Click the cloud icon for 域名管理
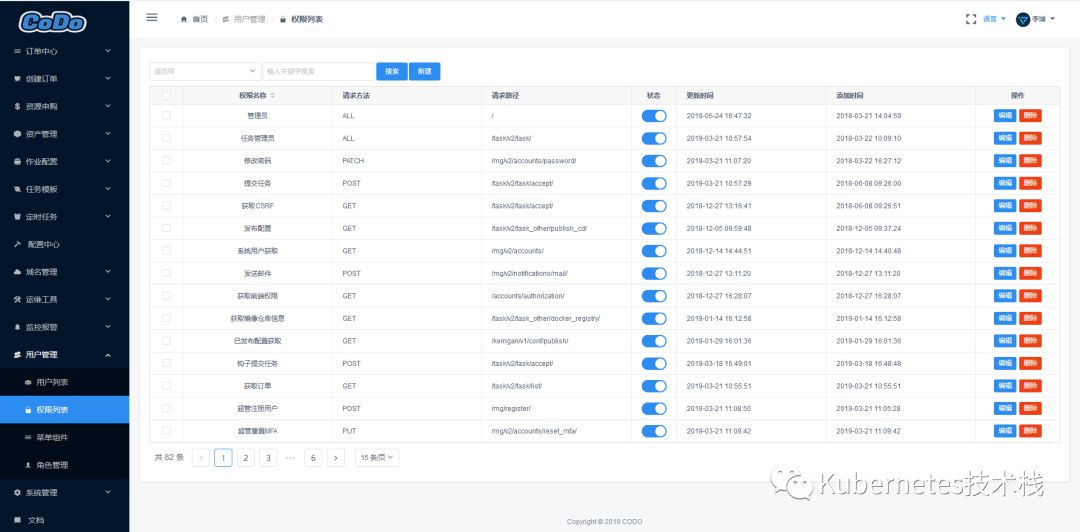Viewport: 1080px width, 532px height. 18,272
